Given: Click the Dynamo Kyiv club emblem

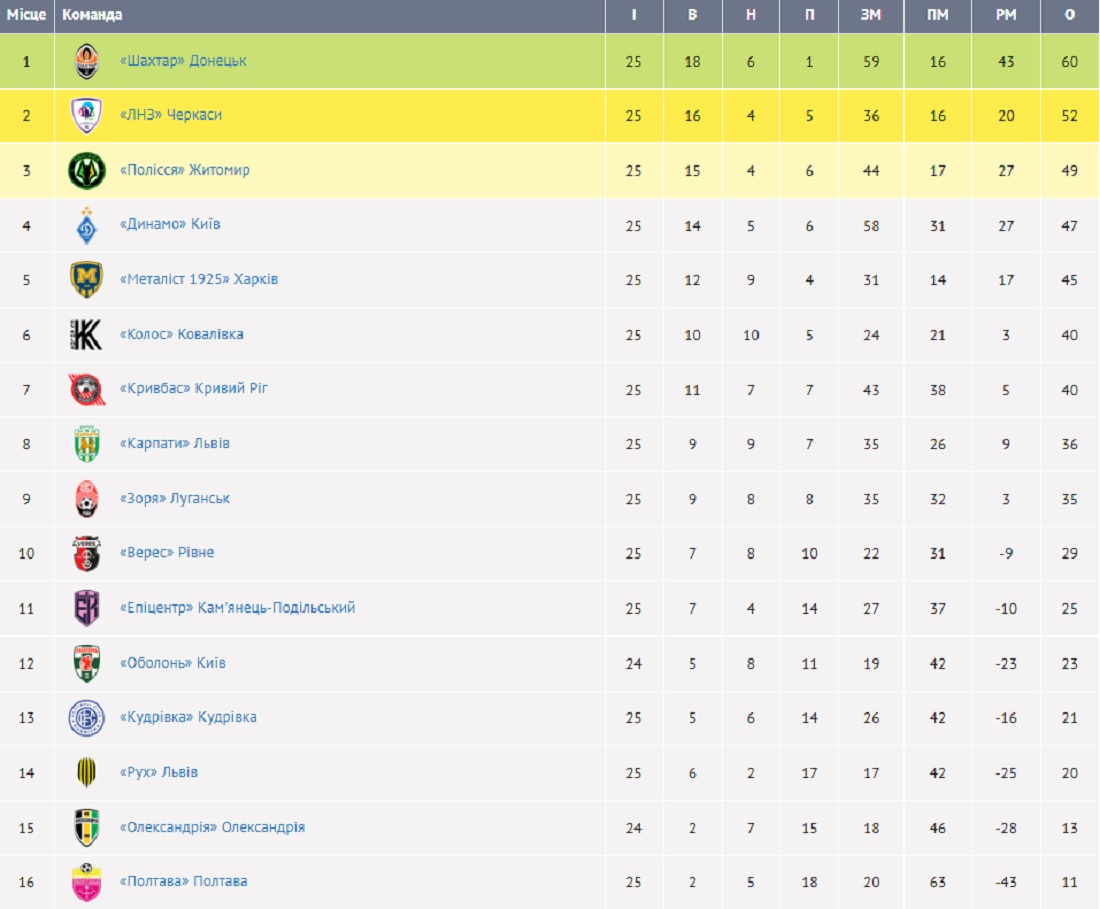Looking at the screenshot, I should click(x=87, y=225).
